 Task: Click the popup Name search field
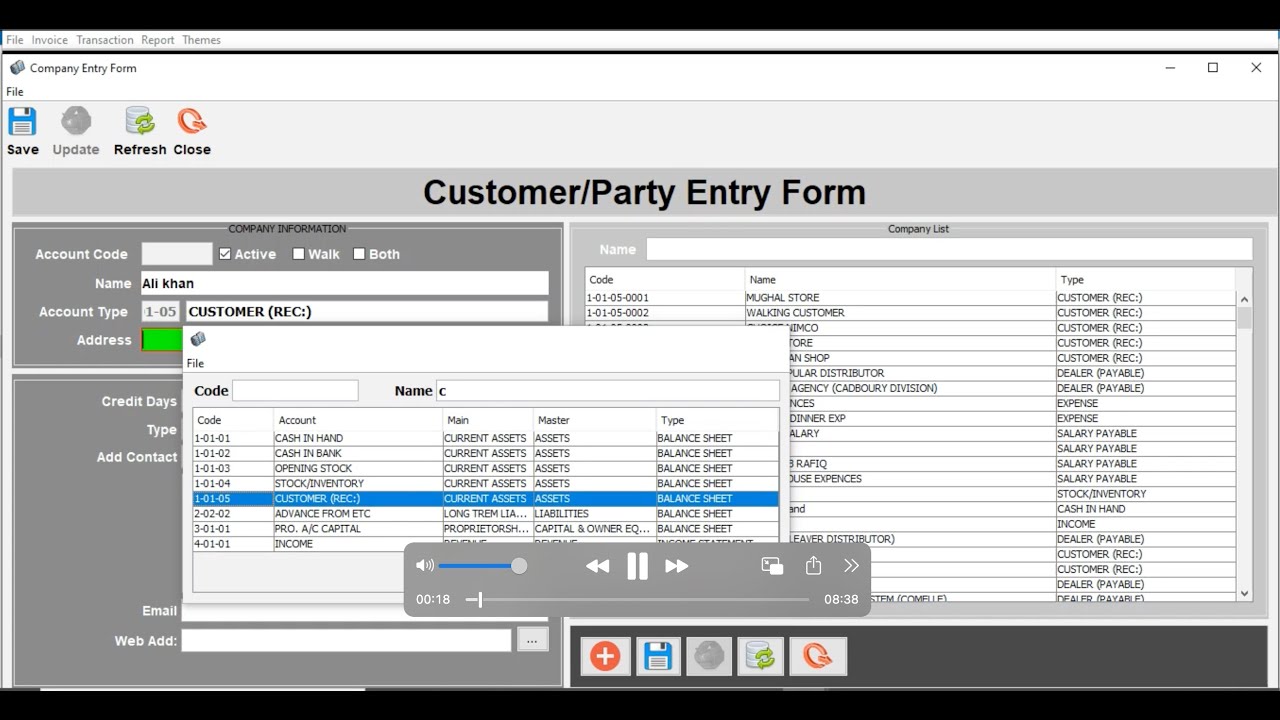click(608, 391)
